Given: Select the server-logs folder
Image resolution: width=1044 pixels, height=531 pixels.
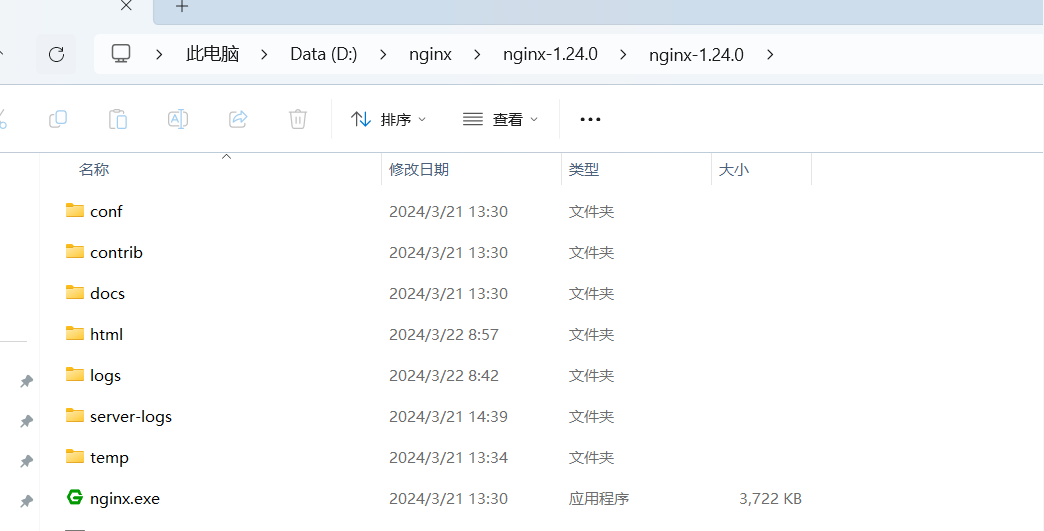Looking at the screenshot, I should [130, 416].
